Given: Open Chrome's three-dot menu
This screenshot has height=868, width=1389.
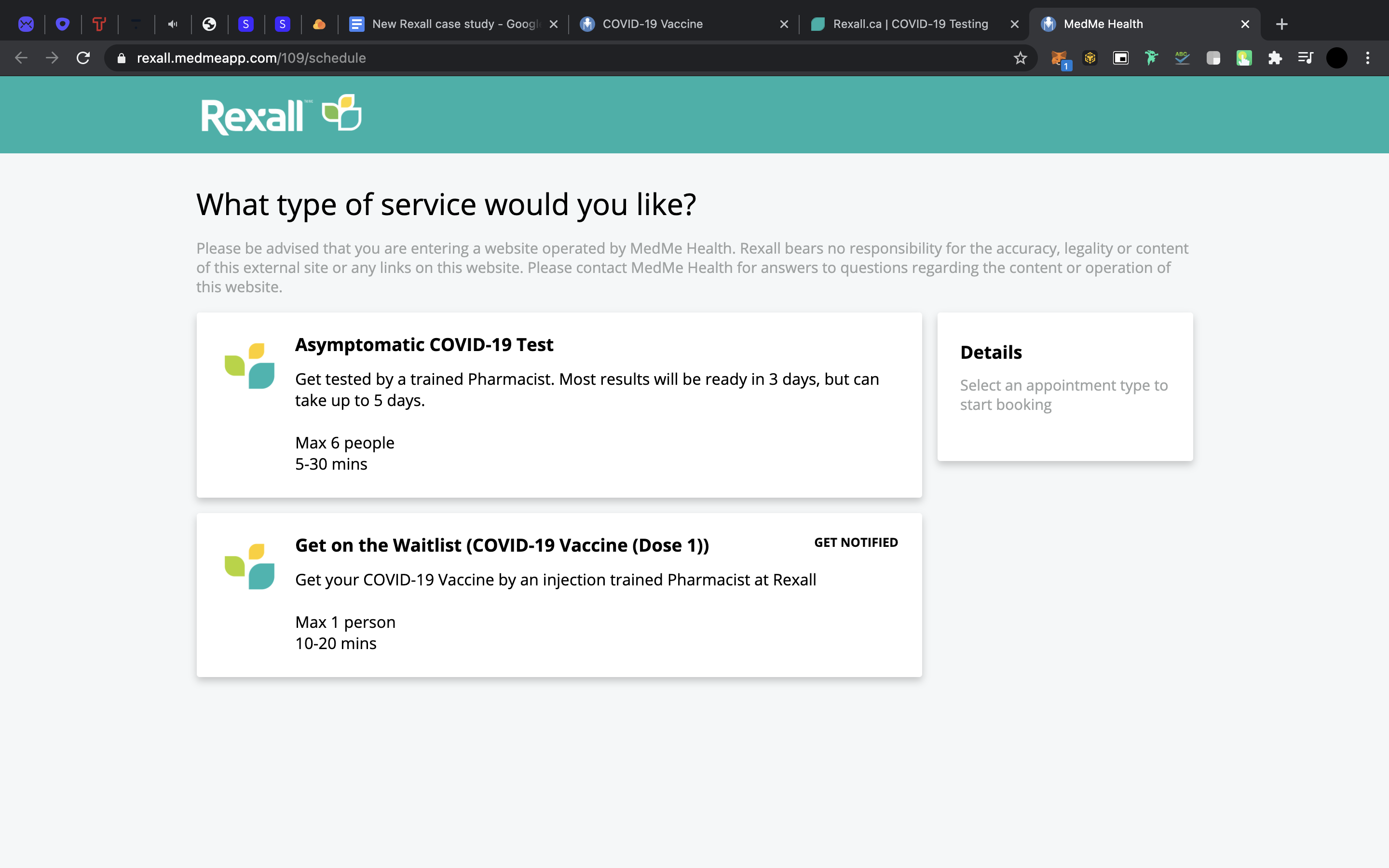Looking at the screenshot, I should [x=1368, y=58].
